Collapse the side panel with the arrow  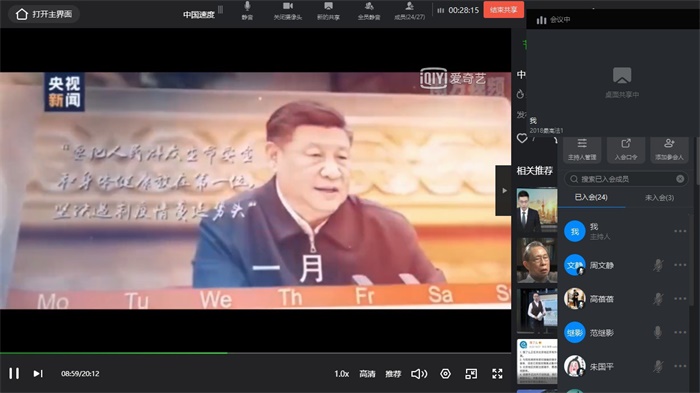[504, 191]
